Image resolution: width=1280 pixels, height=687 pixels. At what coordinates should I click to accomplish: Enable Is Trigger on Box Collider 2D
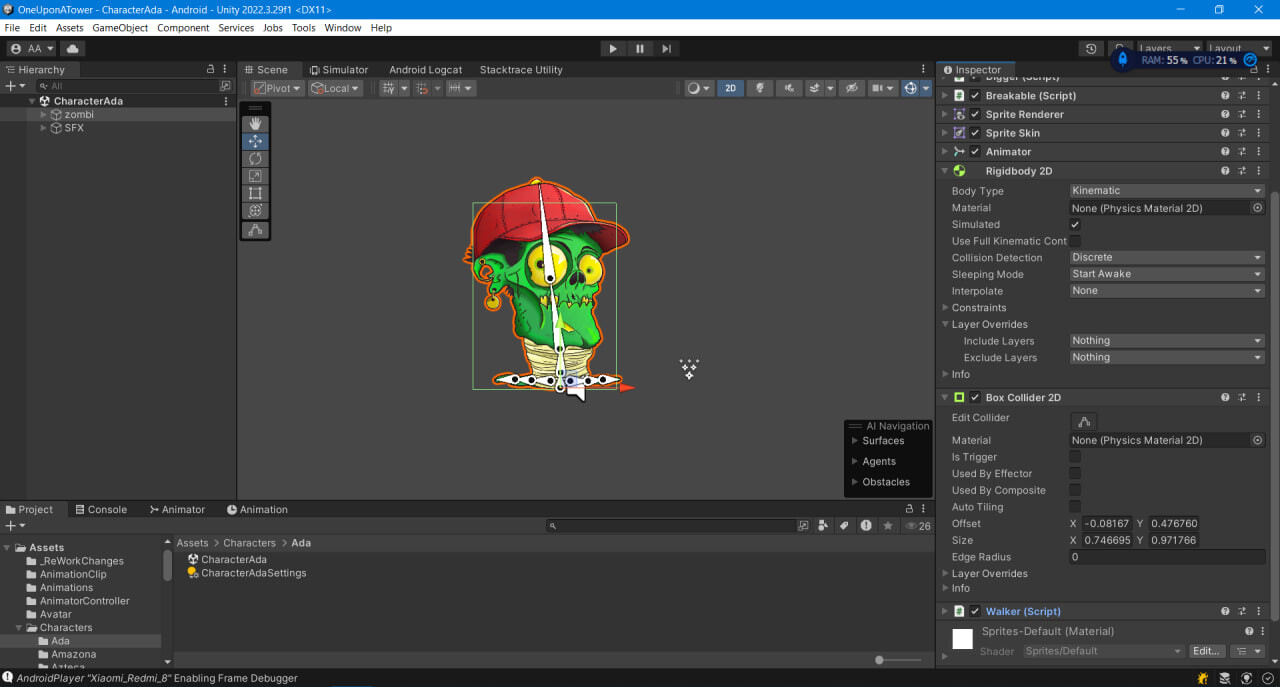pos(1075,456)
